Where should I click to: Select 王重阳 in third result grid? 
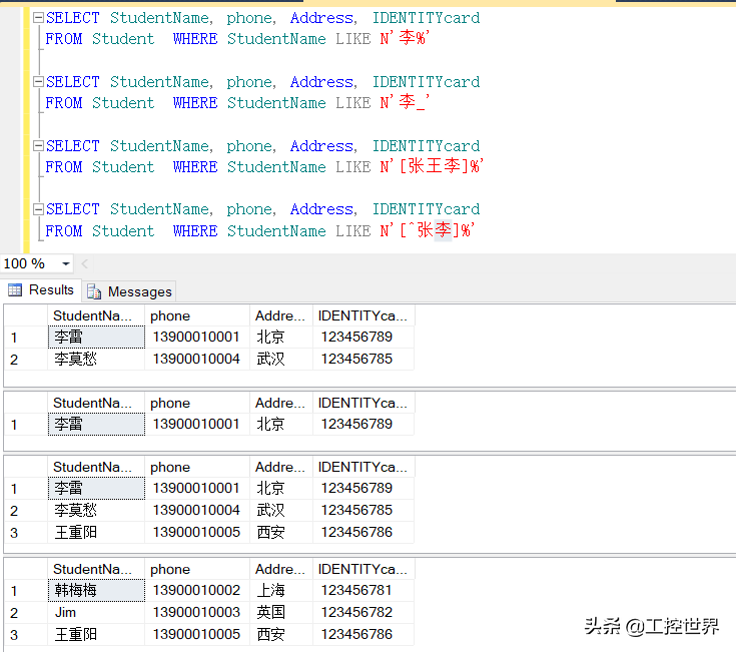pos(96,532)
